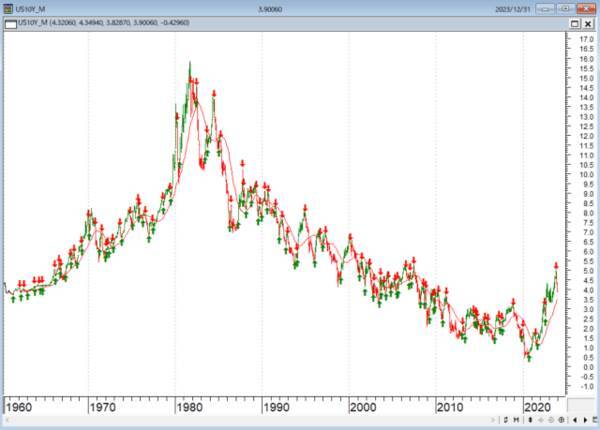Close the inner chart pane
The image size is (600, 430).
pyautogui.click(x=589, y=24)
